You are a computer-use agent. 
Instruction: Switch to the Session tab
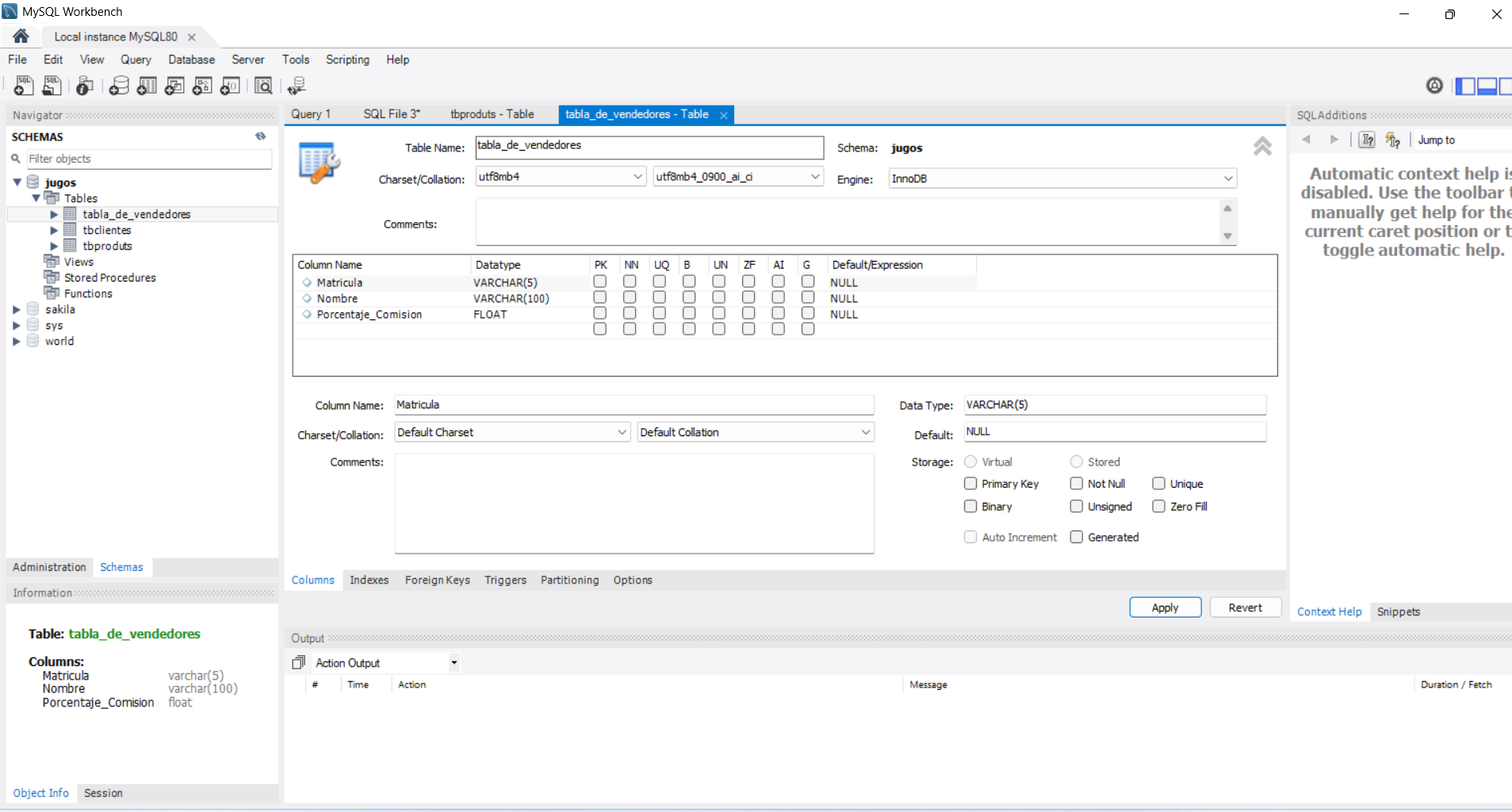pos(103,793)
